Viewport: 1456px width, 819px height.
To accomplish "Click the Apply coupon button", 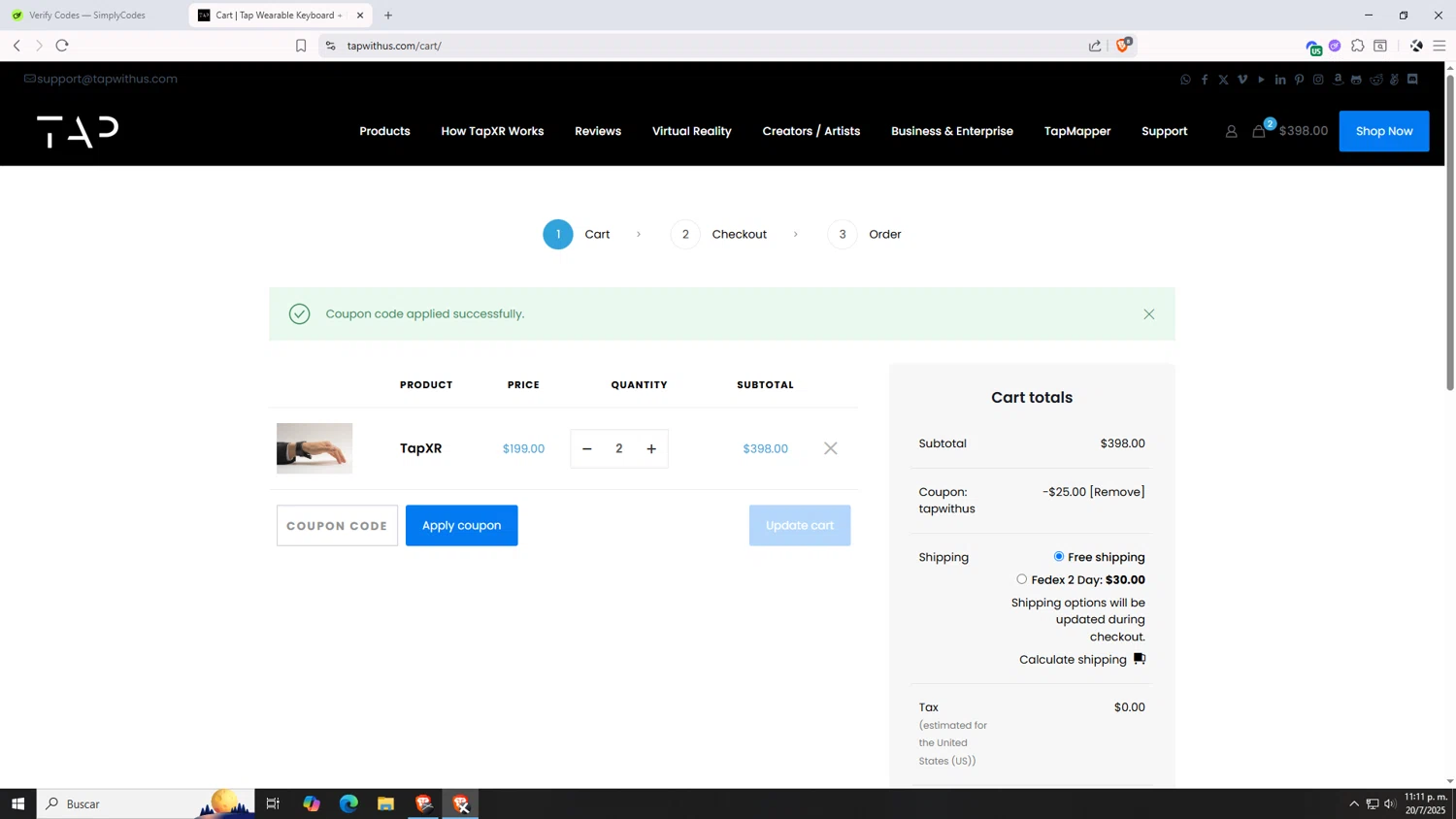I will 461,525.
